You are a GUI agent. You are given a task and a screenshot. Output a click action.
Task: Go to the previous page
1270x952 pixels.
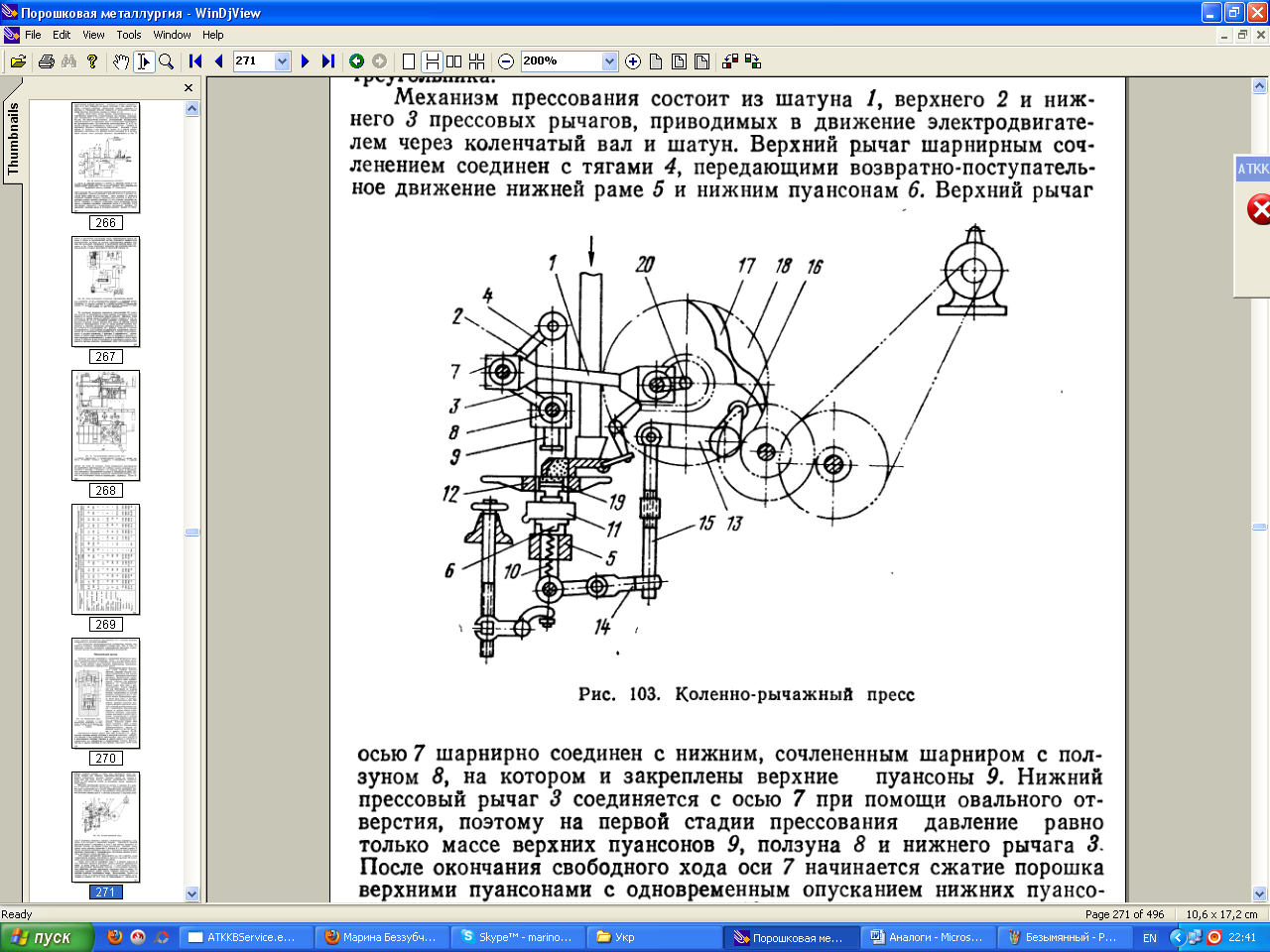[218, 61]
